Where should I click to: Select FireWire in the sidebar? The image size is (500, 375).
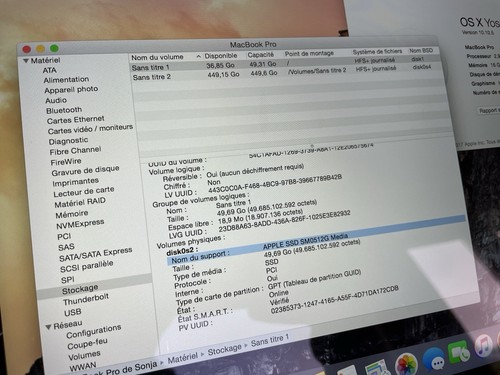(66, 162)
